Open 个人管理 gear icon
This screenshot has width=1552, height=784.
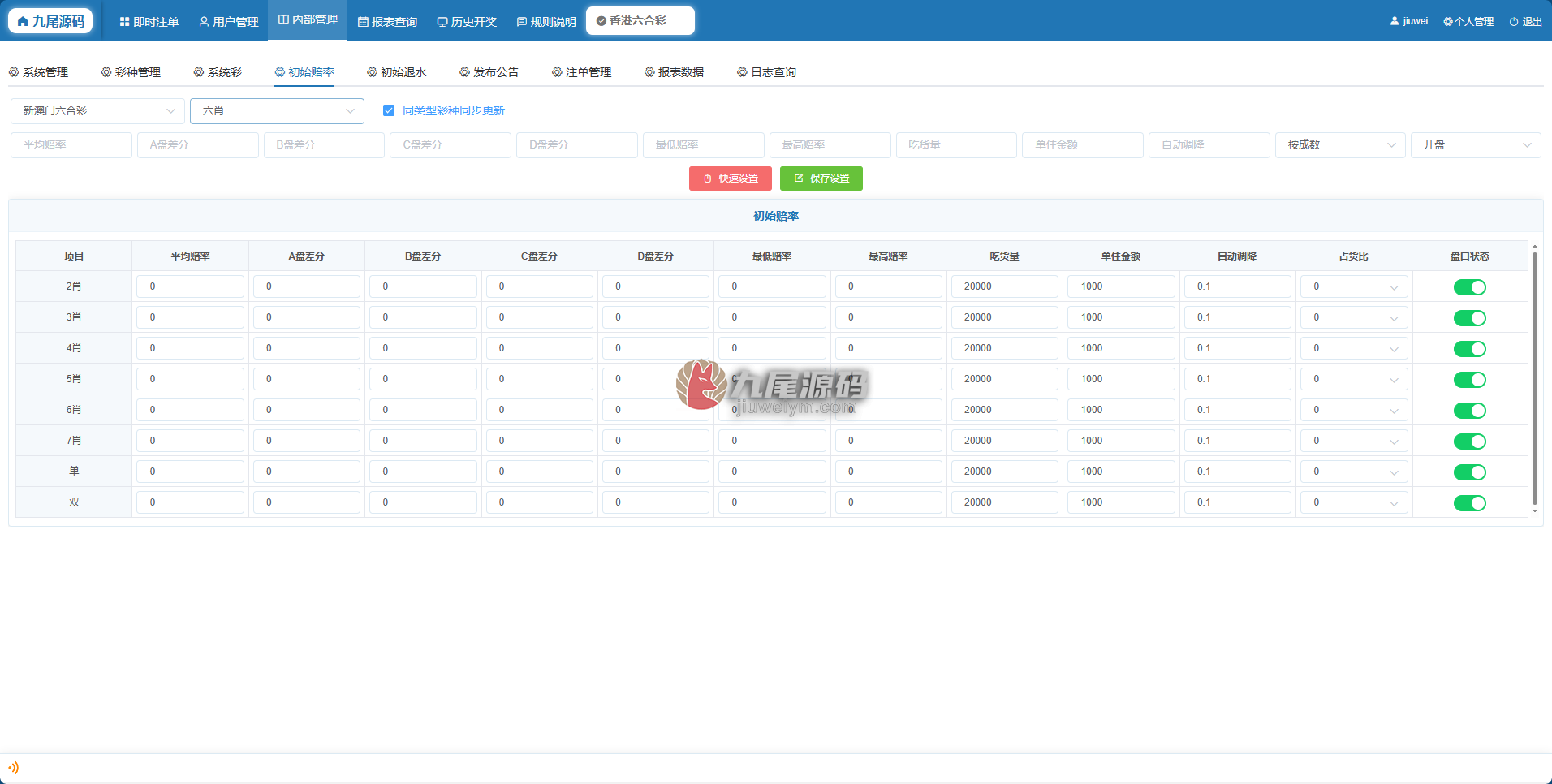coord(1448,22)
